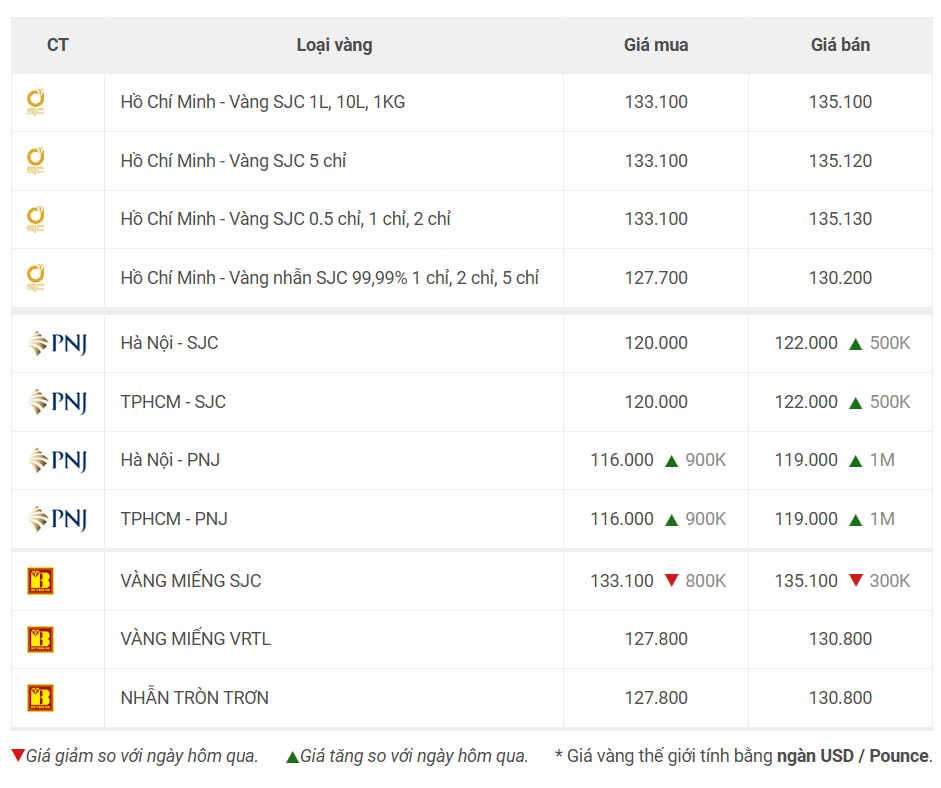
Task: Click the CT column header
Action: tap(58, 45)
